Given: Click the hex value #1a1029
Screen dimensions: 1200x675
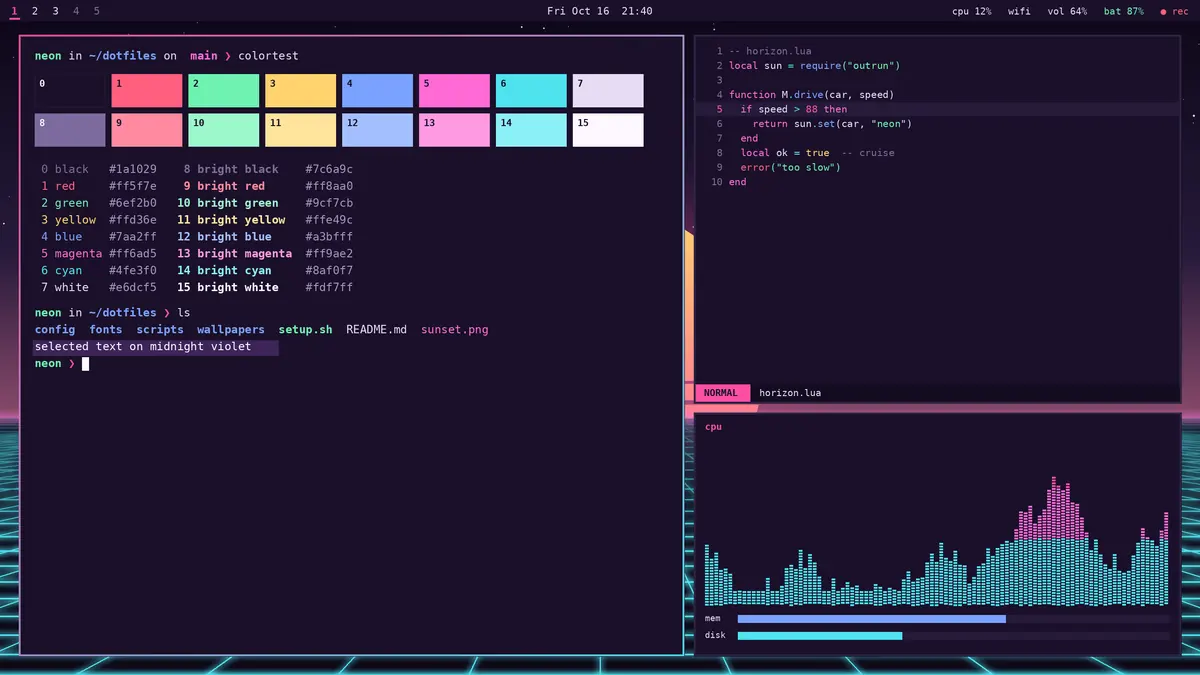Looking at the screenshot, I should click(133, 169).
